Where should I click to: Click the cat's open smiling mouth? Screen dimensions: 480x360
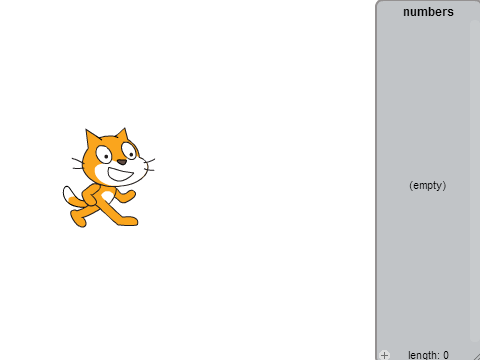[120, 174]
